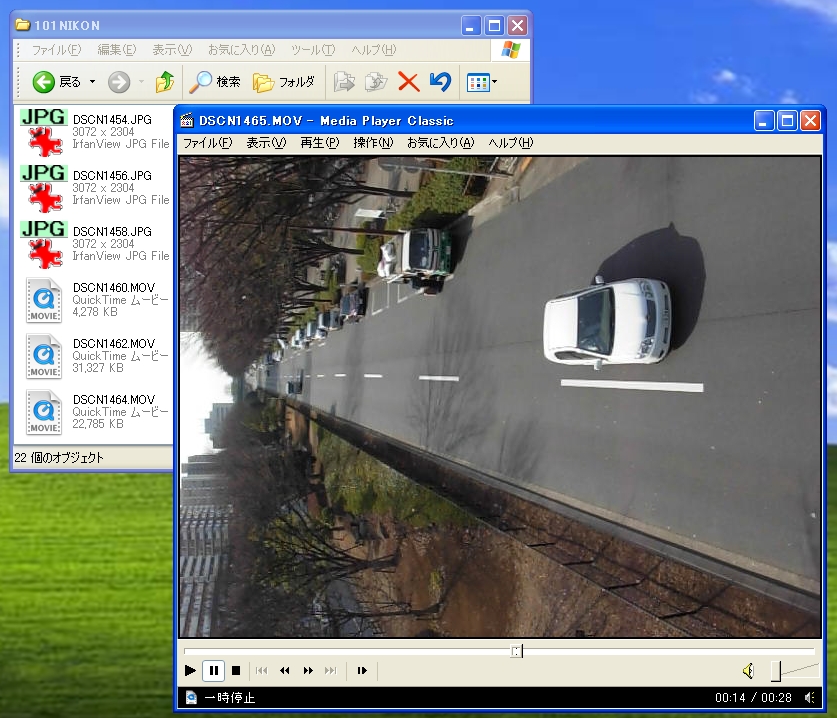Open the back history dropdown arrow
837x718 pixels.
[x=92, y=82]
